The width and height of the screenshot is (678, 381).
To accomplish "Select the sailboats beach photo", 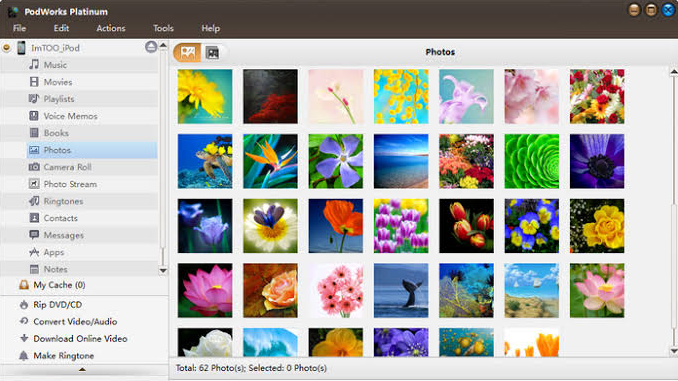I will coord(531,291).
